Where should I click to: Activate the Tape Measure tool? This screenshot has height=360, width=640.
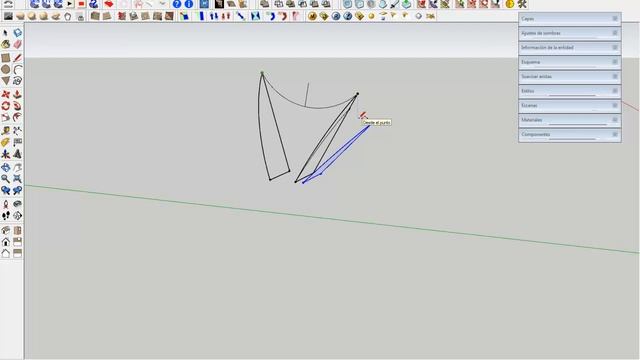click(x=5, y=131)
